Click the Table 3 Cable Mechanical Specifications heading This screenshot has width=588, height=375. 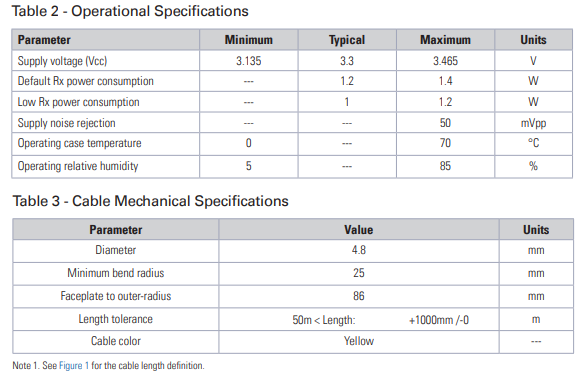point(150,201)
